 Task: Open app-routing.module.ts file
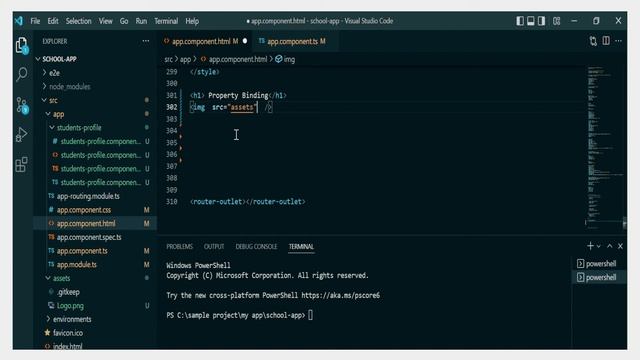[x=95, y=196]
